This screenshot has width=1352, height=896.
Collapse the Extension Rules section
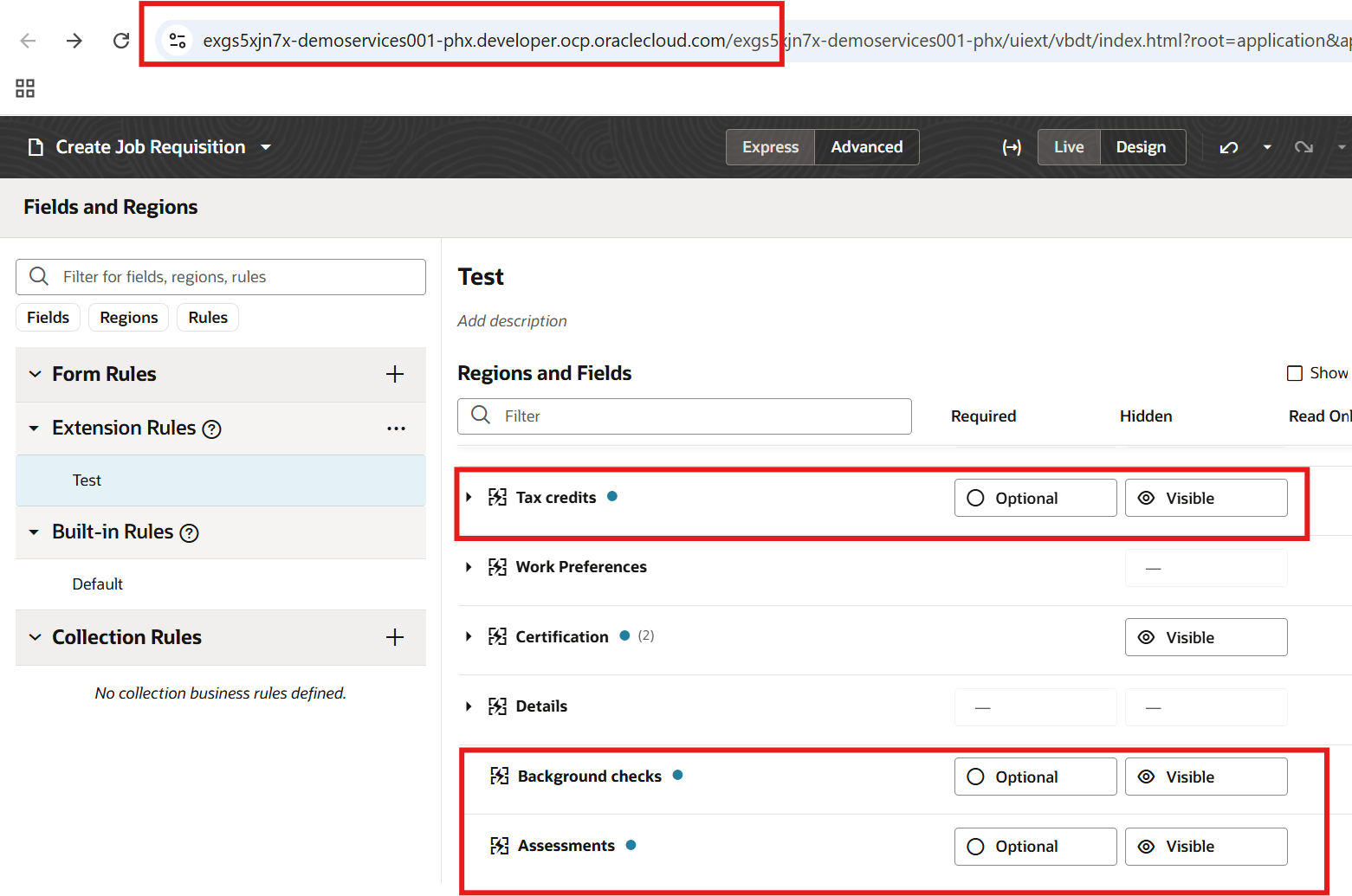34,429
